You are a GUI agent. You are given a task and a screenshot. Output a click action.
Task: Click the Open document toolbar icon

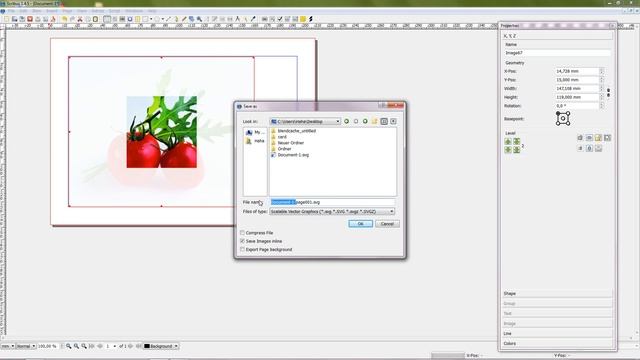tap(14, 19)
